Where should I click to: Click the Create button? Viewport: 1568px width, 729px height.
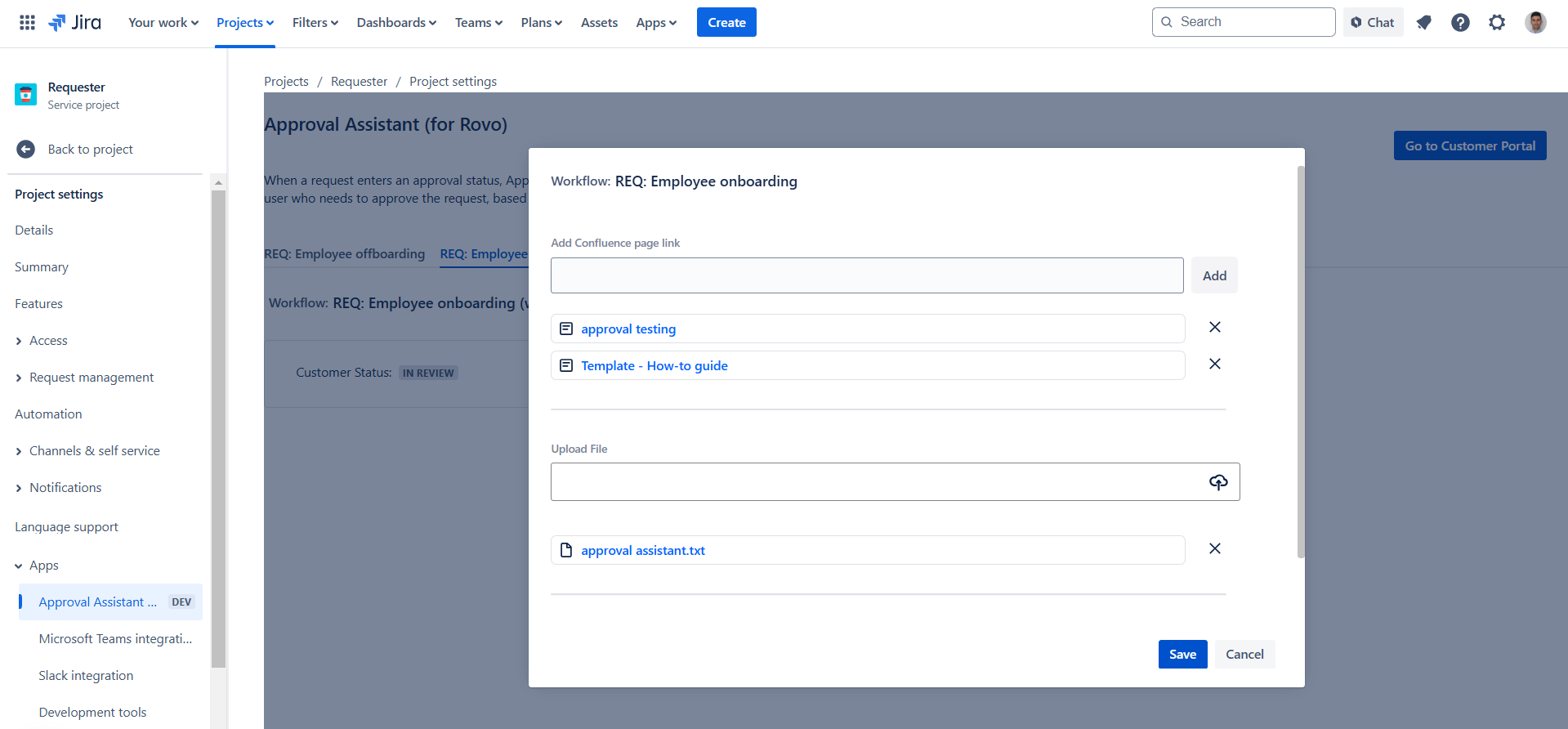click(x=726, y=22)
